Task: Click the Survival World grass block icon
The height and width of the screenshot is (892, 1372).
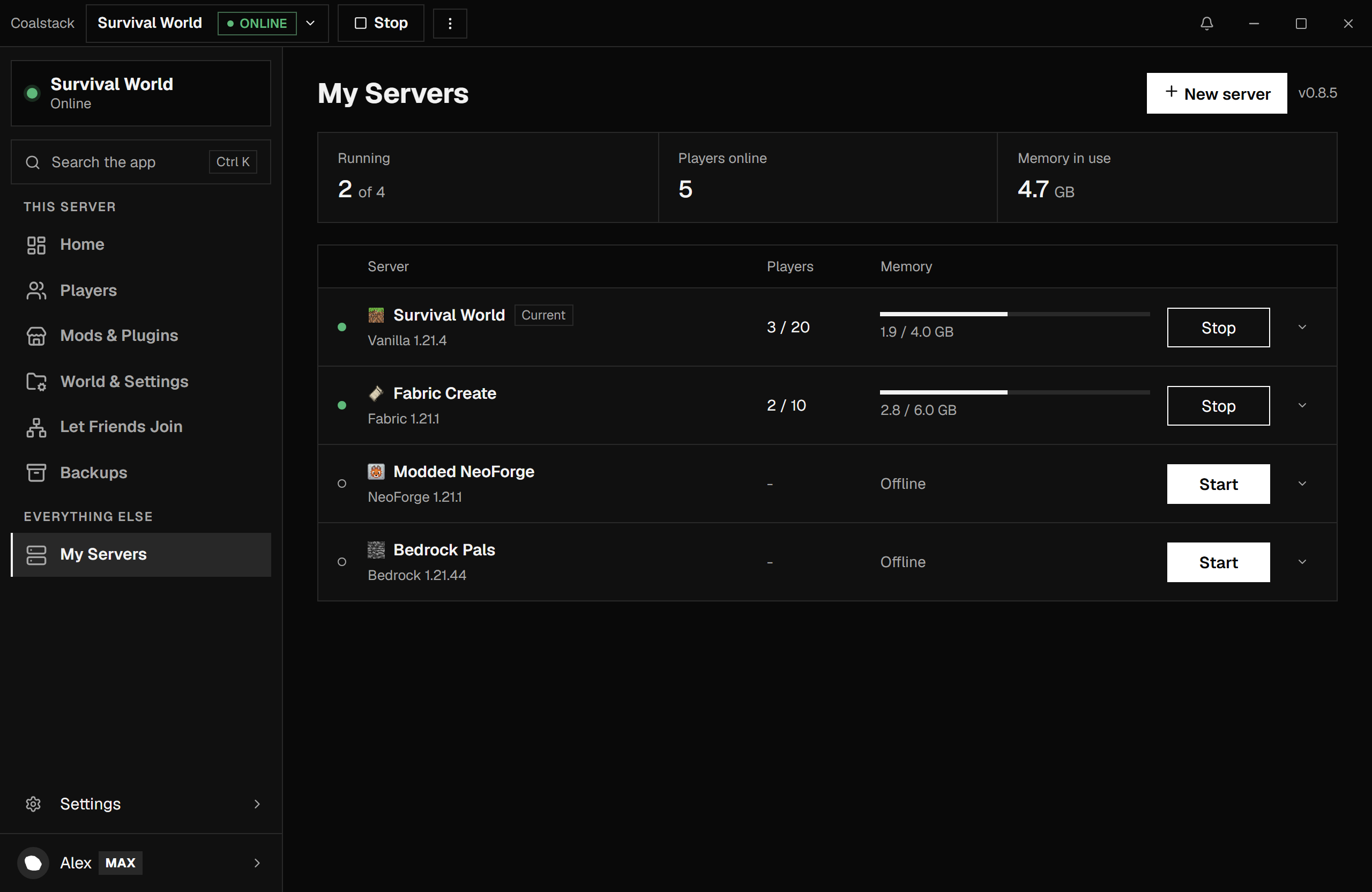Action: [x=376, y=315]
